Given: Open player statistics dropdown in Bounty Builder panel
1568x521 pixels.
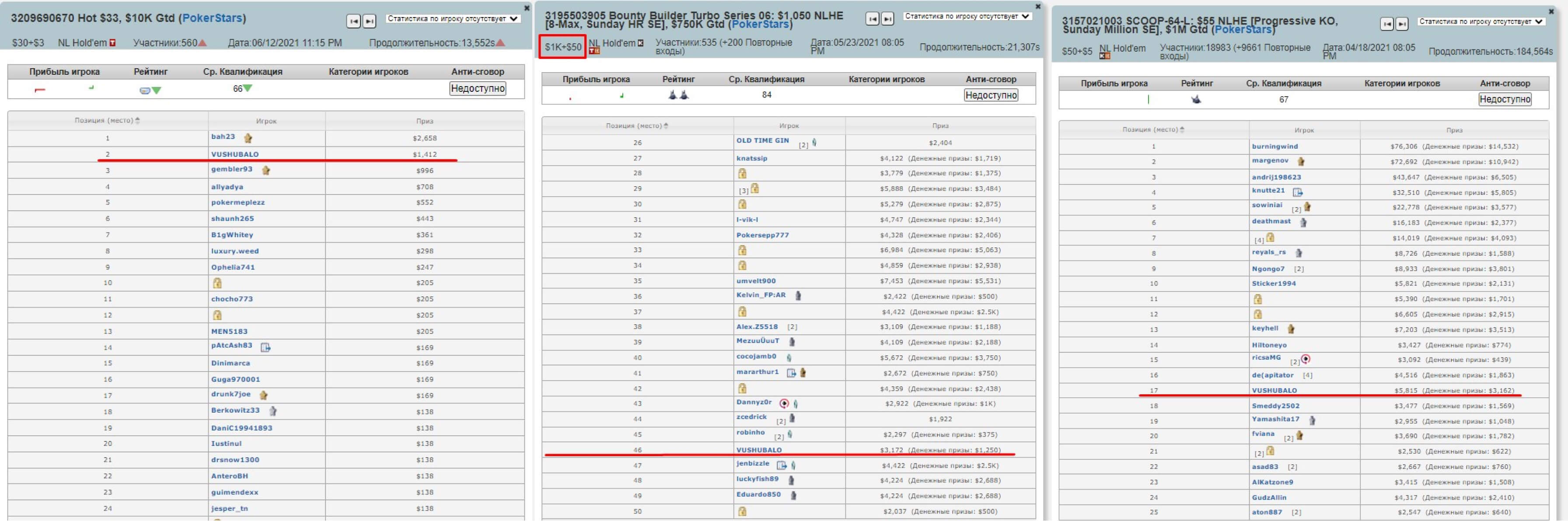Looking at the screenshot, I should 967,17.
